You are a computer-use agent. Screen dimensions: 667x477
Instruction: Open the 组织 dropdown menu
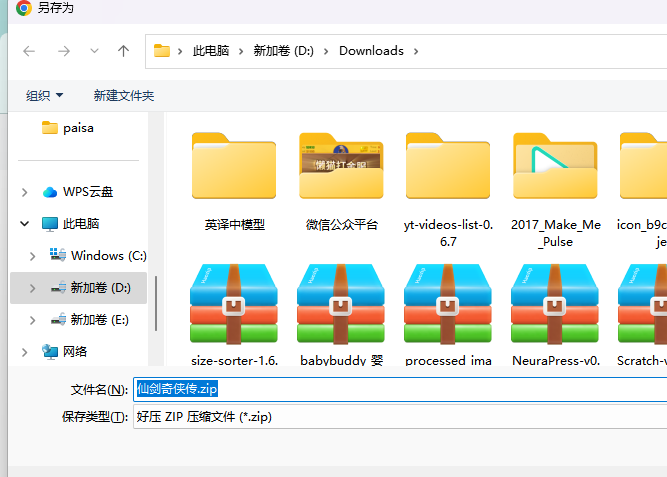[44, 95]
